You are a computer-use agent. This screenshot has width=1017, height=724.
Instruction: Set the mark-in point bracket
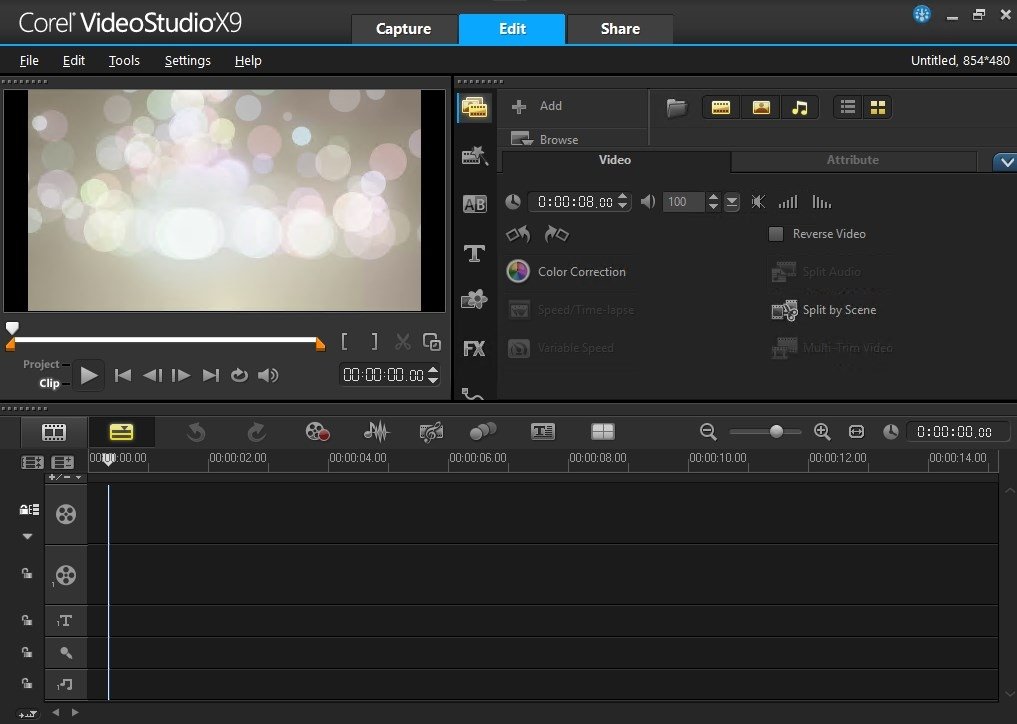click(x=344, y=341)
